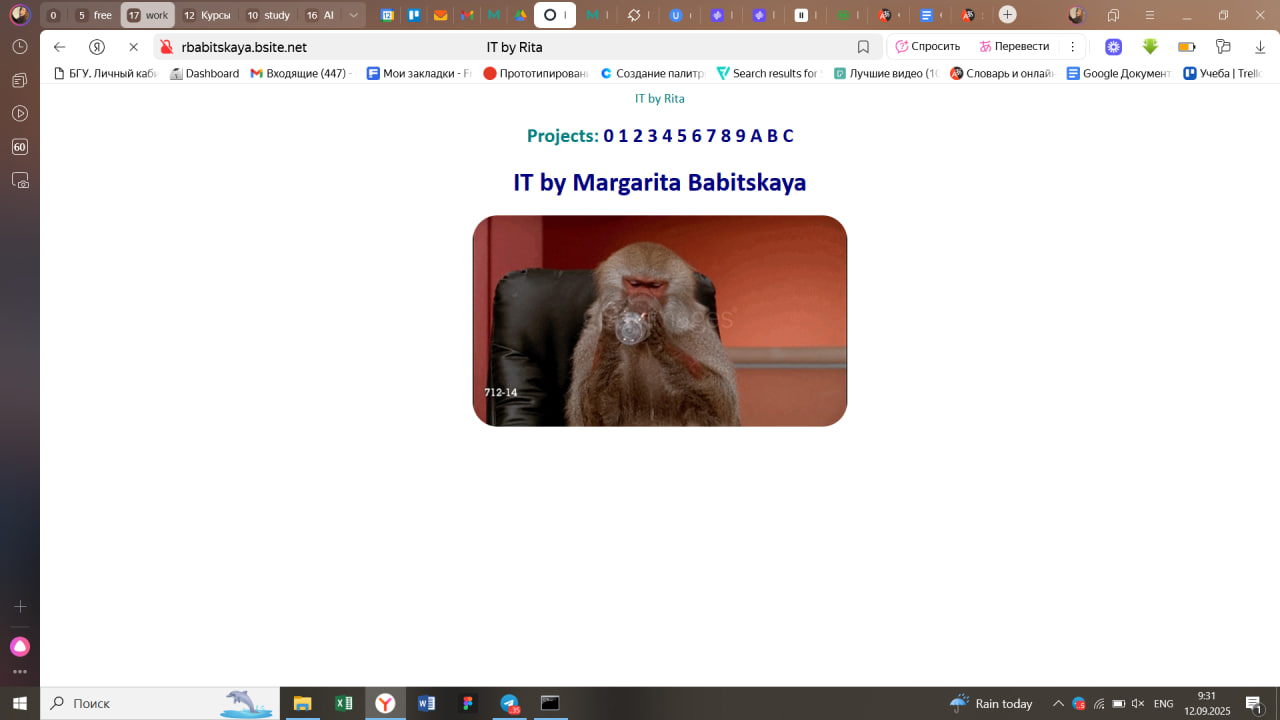Launch Figma from the taskbar

point(467,703)
